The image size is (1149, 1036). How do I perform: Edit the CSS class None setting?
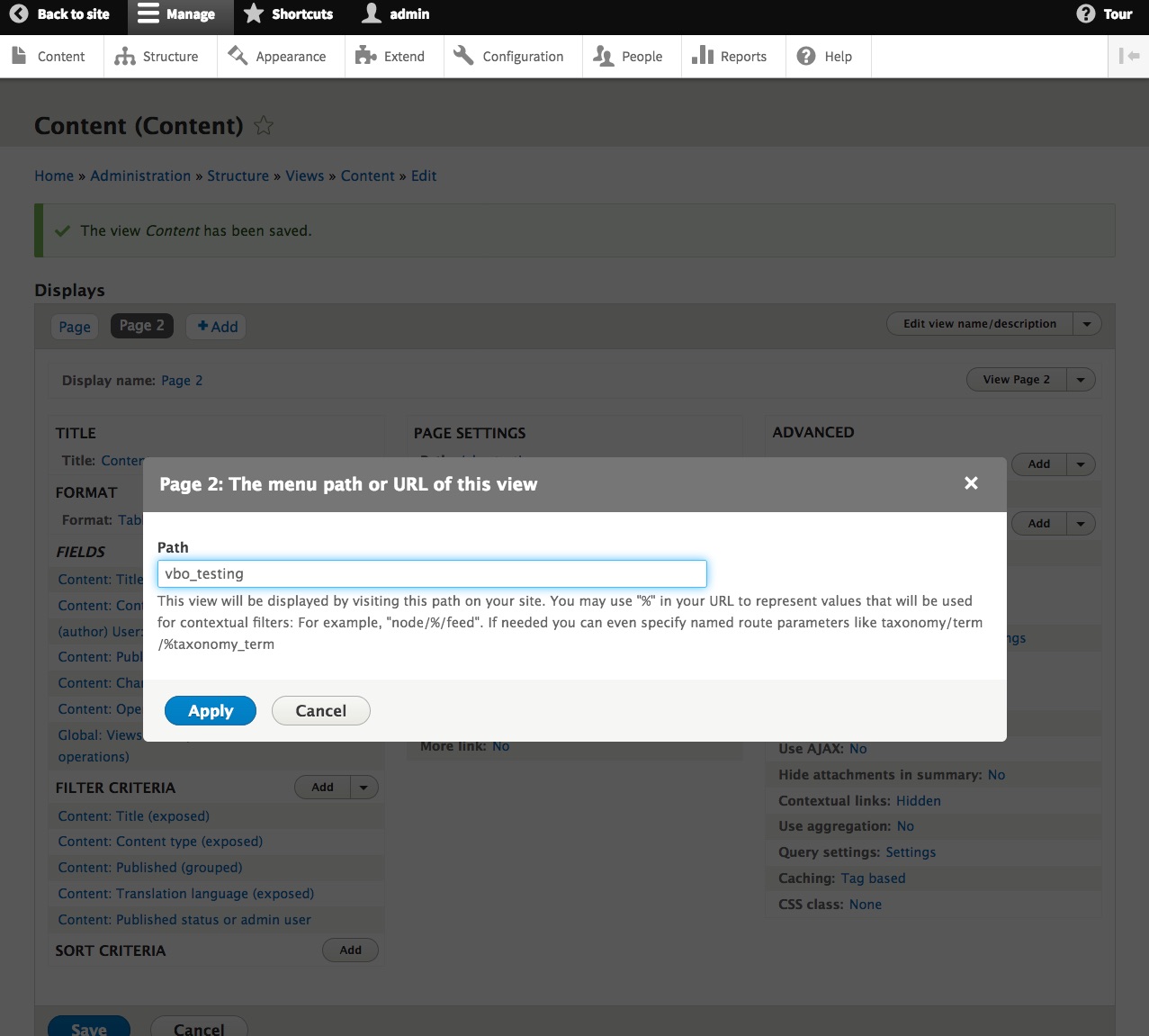click(866, 905)
